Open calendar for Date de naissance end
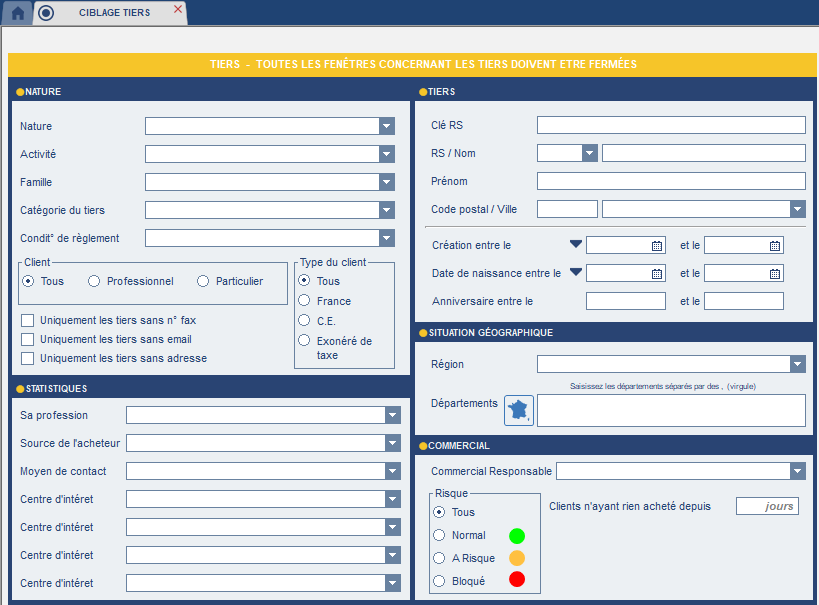 775,273
